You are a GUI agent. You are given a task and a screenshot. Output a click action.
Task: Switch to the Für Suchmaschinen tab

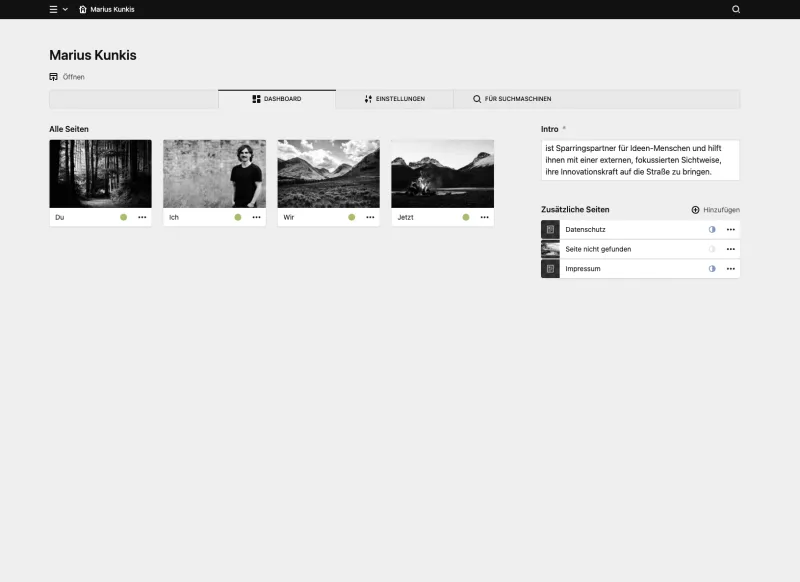coord(512,98)
